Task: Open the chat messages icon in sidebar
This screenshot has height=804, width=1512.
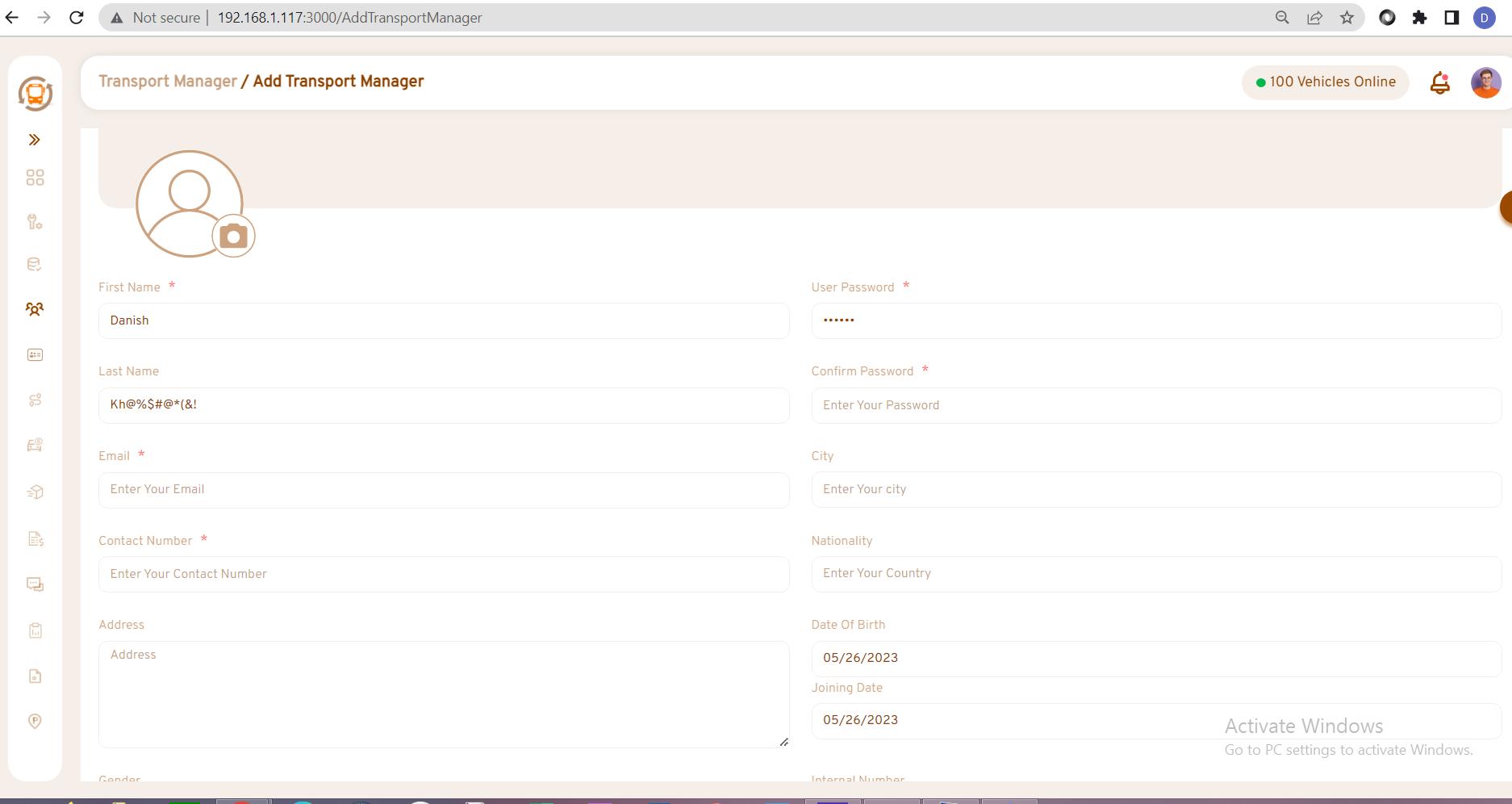Action: point(35,584)
